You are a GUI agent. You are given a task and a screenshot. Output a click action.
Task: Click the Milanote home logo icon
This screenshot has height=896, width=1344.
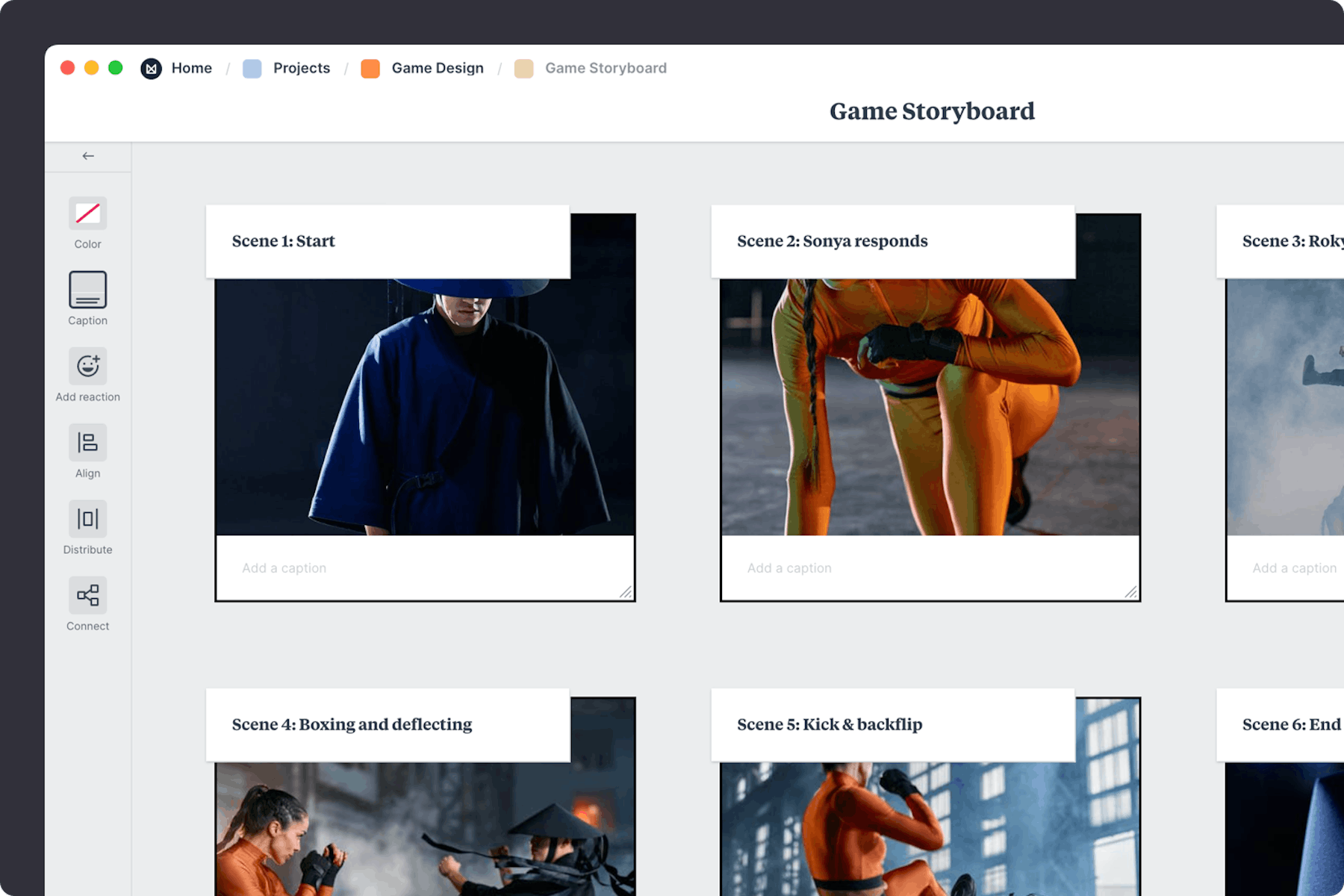click(x=152, y=68)
